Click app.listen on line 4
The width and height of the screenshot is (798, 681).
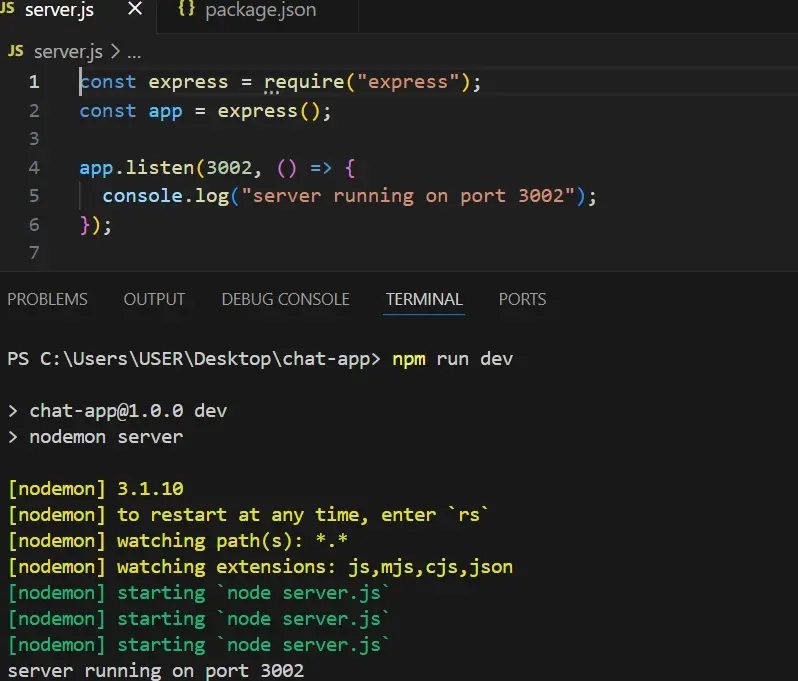click(x=136, y=168)
